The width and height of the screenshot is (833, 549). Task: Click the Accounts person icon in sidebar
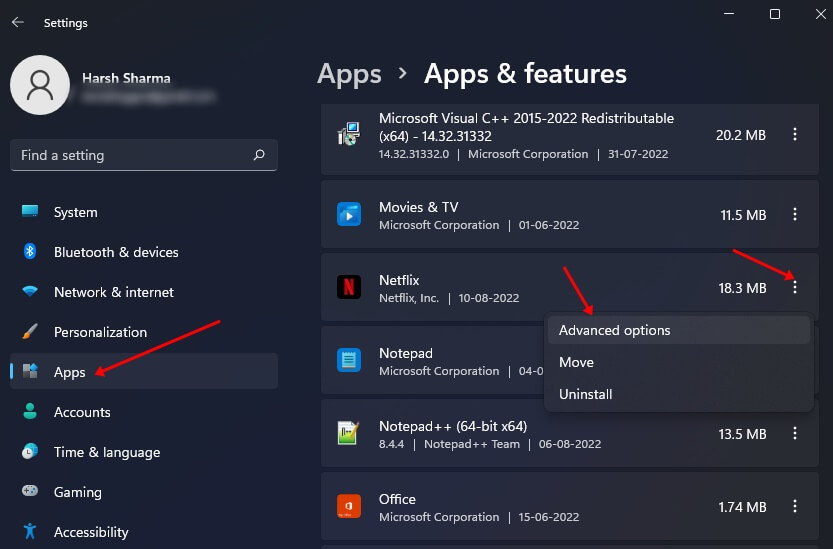[x=30, y=411]
